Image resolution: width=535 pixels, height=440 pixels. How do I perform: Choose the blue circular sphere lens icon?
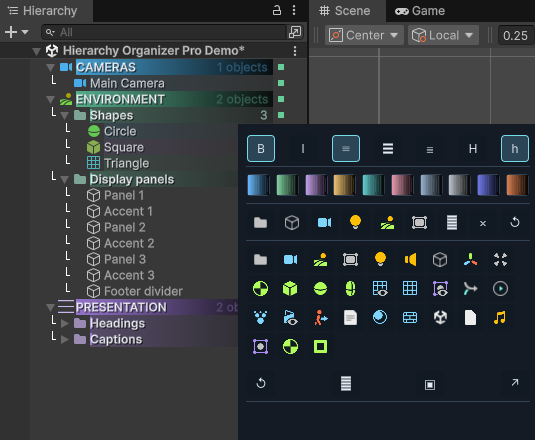point(380,317)
